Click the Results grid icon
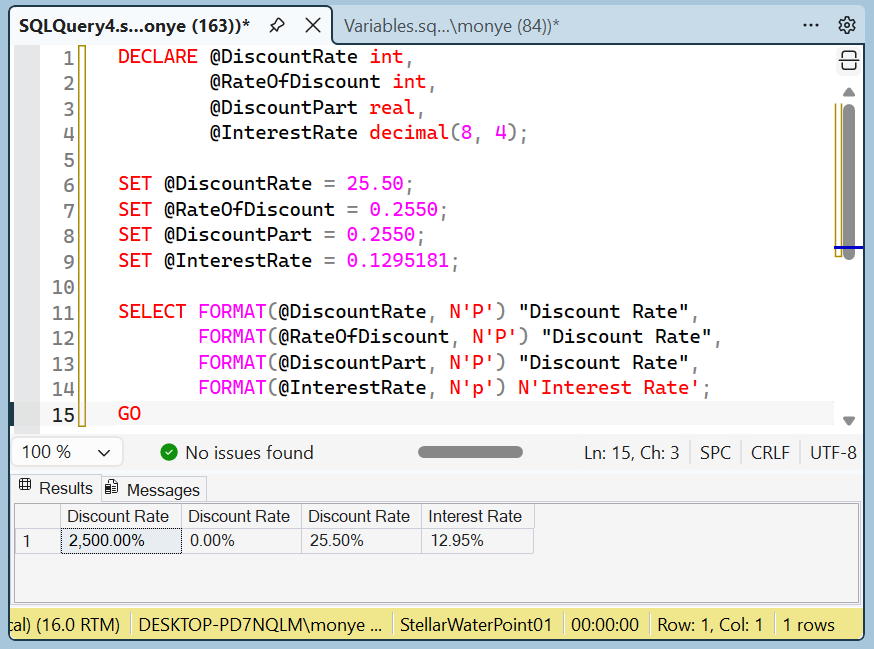Screen dimensions: 874x649 pos(25,485)
